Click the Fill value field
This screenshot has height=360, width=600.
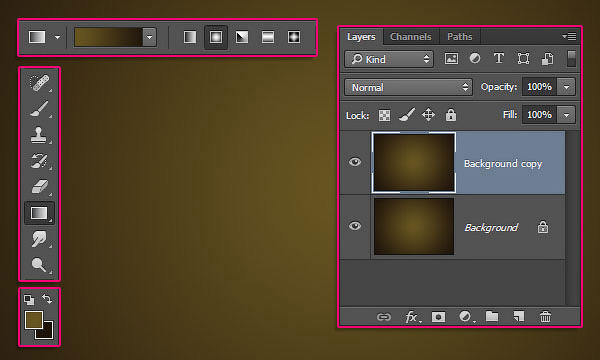pyautogui.click(x=540, y=115)
